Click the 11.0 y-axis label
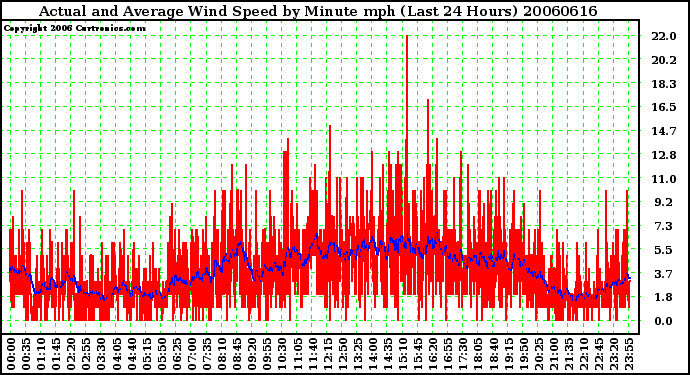The height and width of the screenshot is (375, 690). 664,179
